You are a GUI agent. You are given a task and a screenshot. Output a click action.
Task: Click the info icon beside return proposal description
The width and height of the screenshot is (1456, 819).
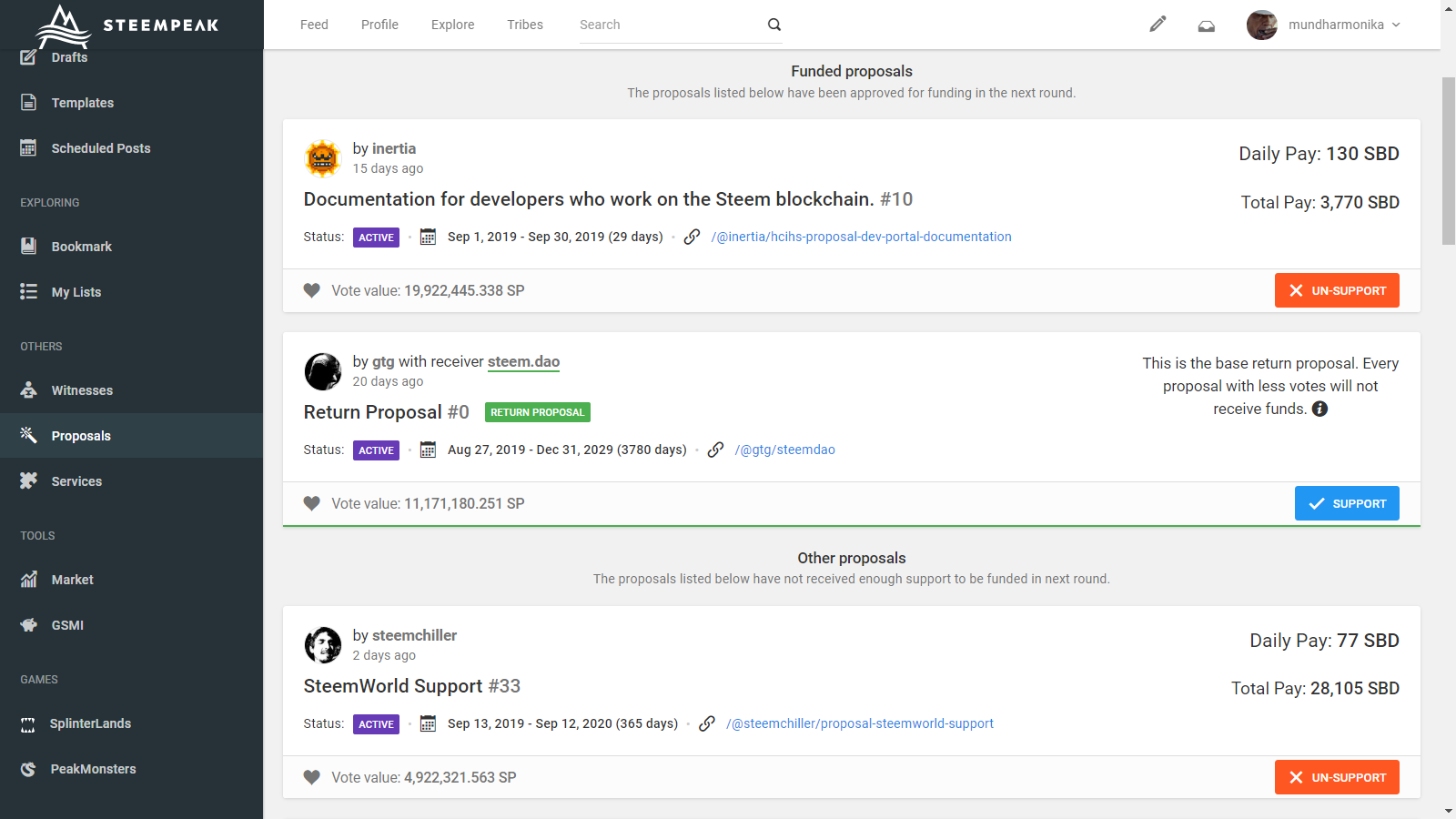pos(1319,409)
